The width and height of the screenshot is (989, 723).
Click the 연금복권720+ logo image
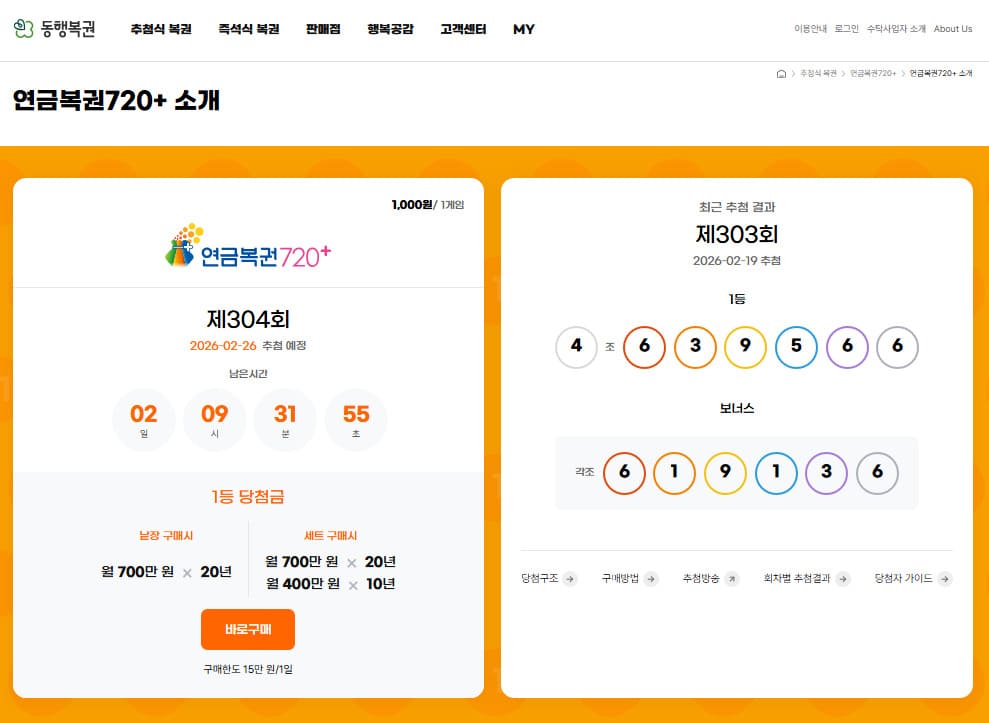coord(248,246)
